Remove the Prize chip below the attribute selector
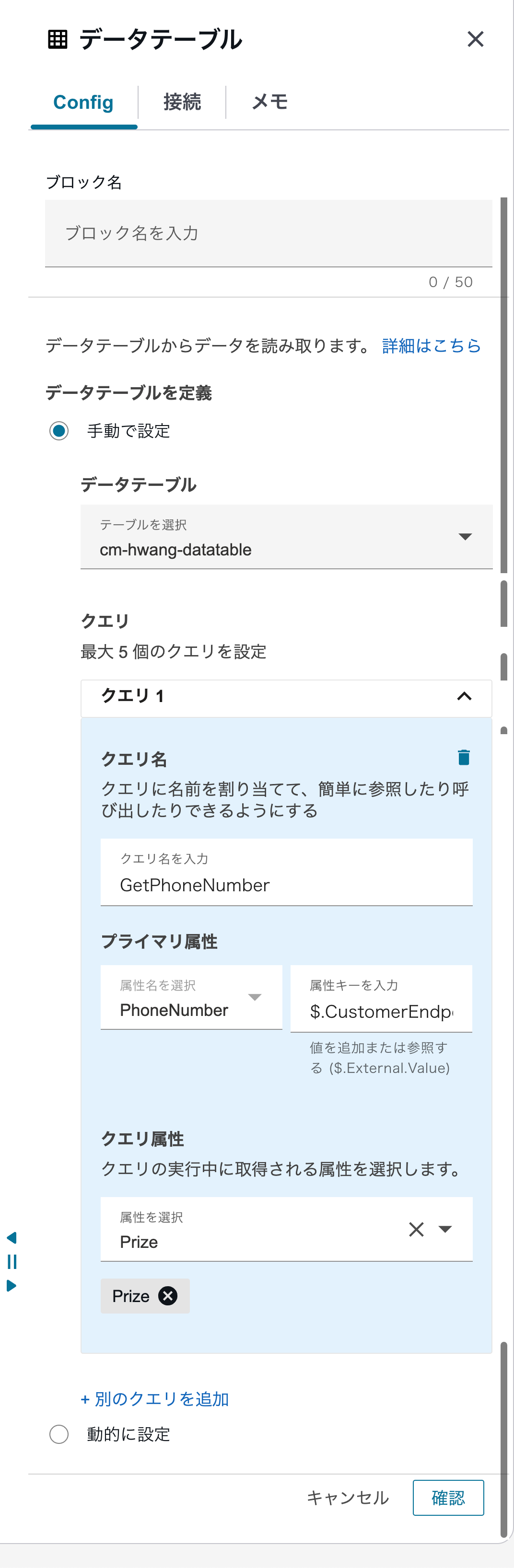 coord(167,1296)
